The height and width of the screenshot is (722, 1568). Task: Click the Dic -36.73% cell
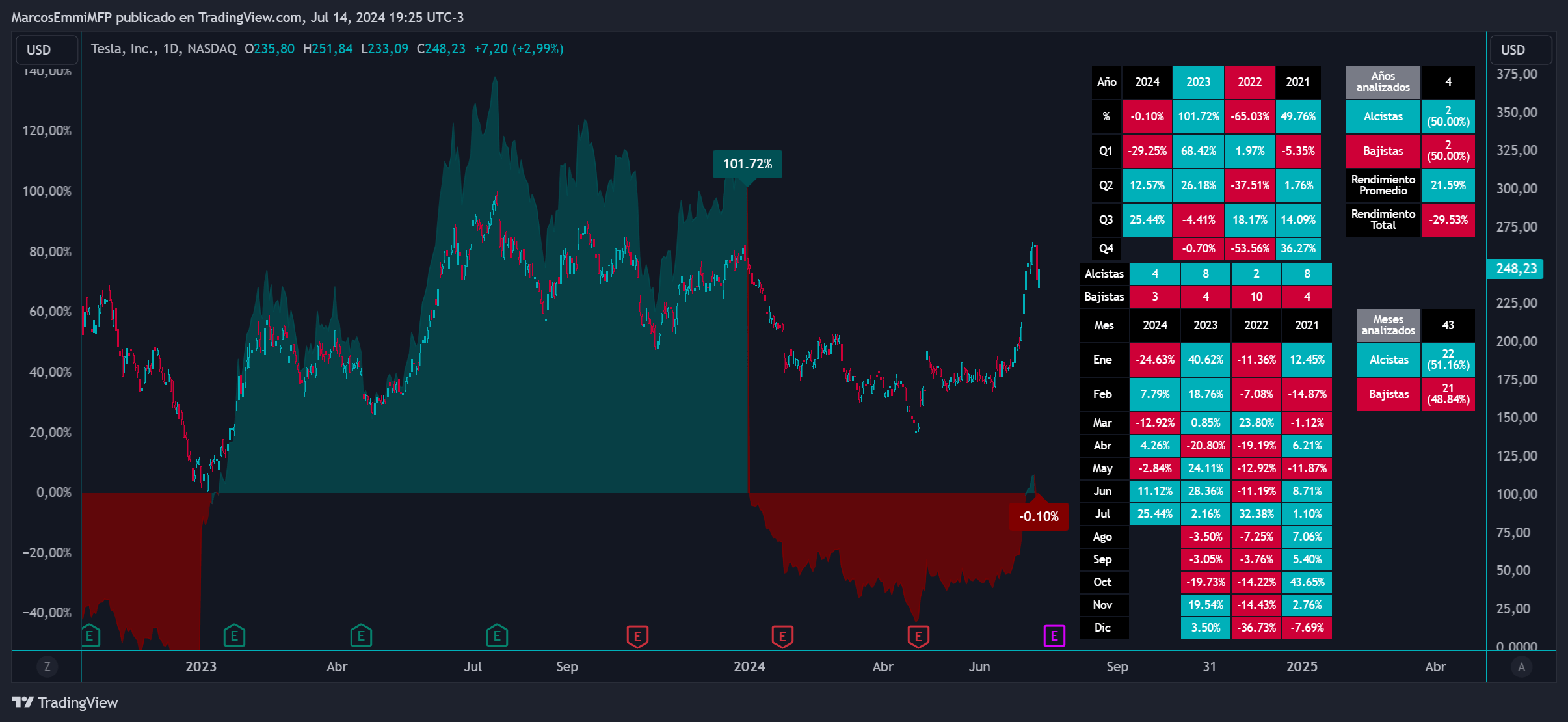tap(1256, 628)
